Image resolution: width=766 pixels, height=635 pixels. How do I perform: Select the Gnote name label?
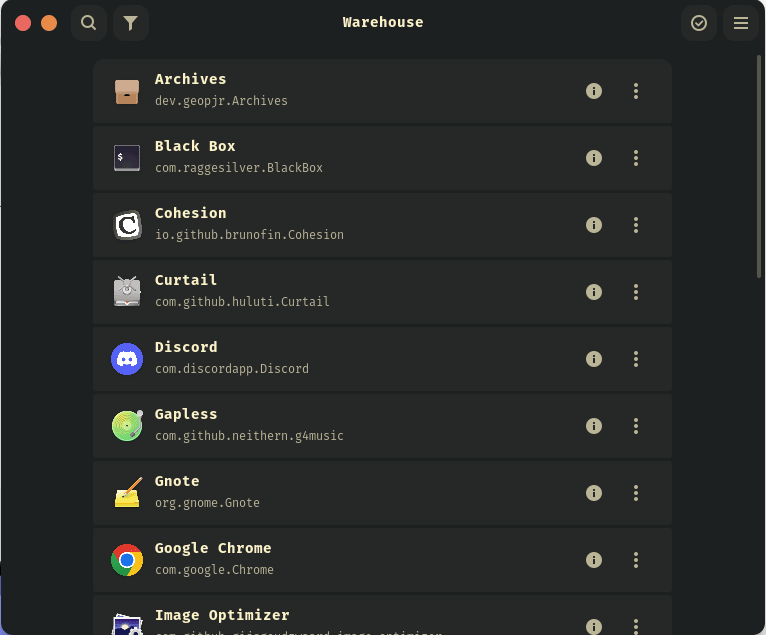click(x=177, y=481)
